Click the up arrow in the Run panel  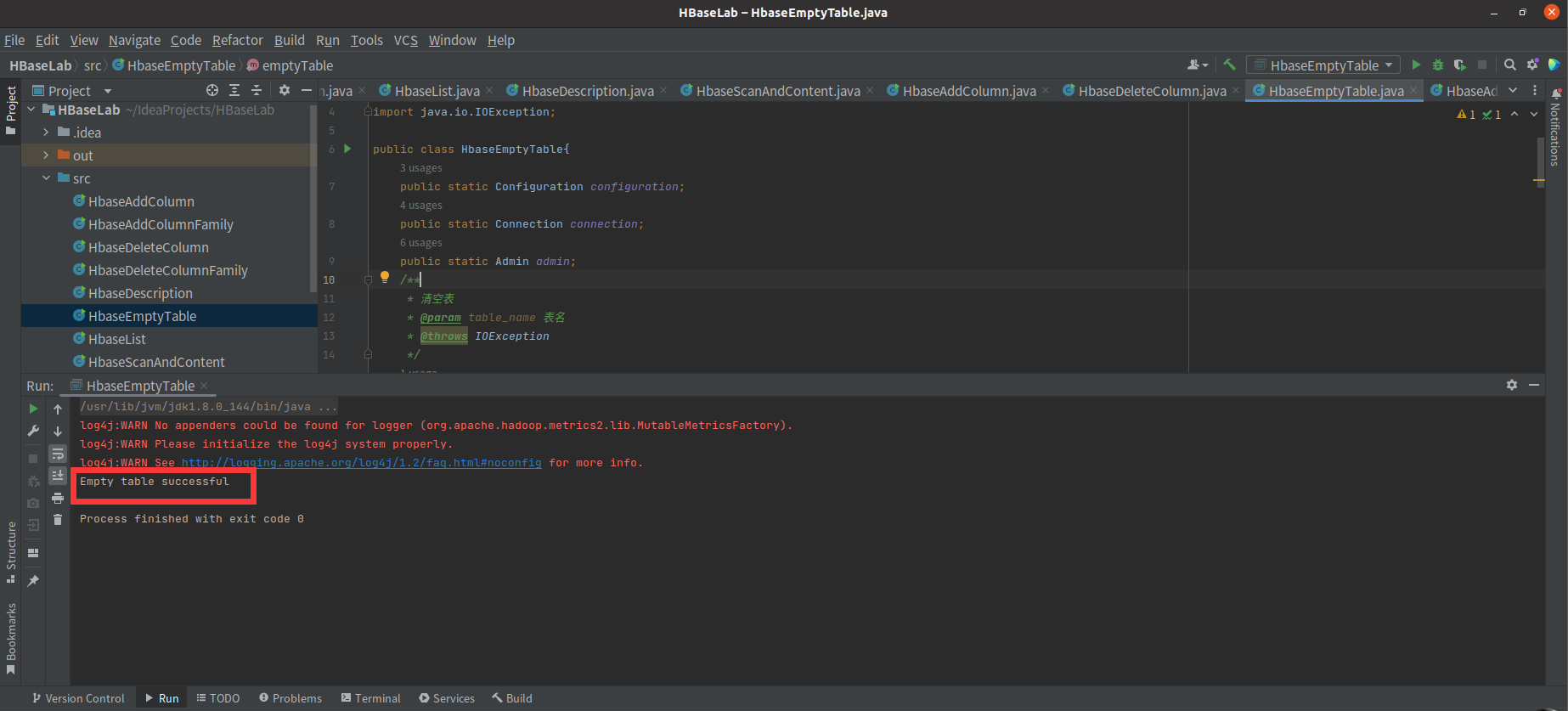point(58,409)
